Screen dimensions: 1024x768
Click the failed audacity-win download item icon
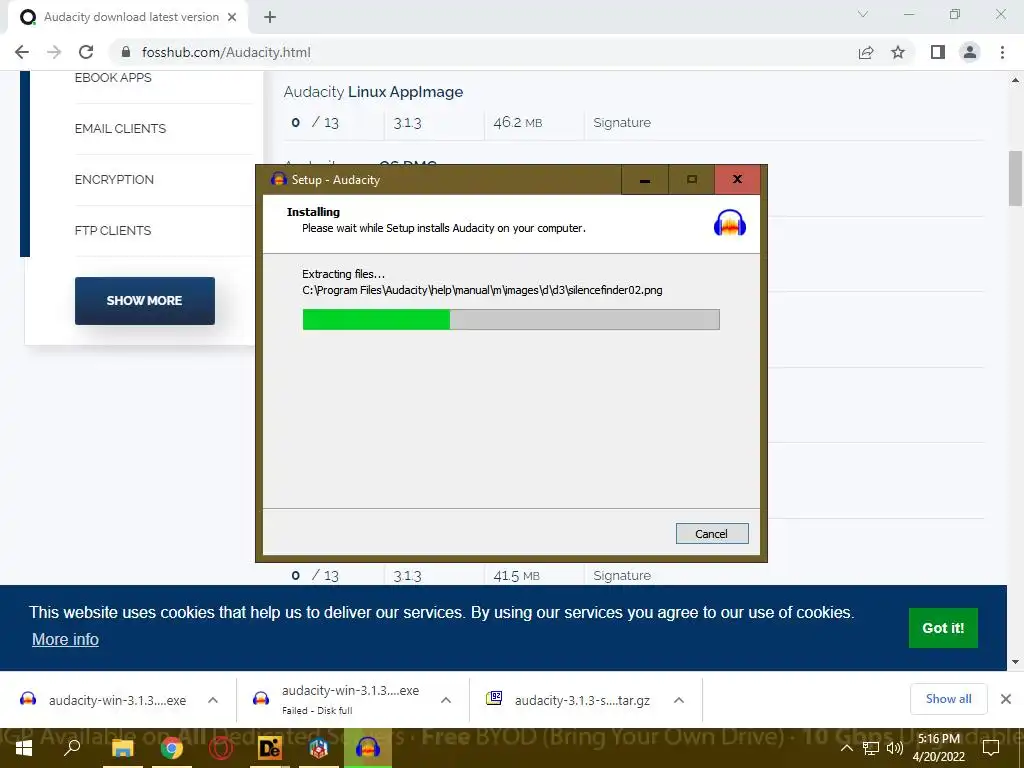261,699
